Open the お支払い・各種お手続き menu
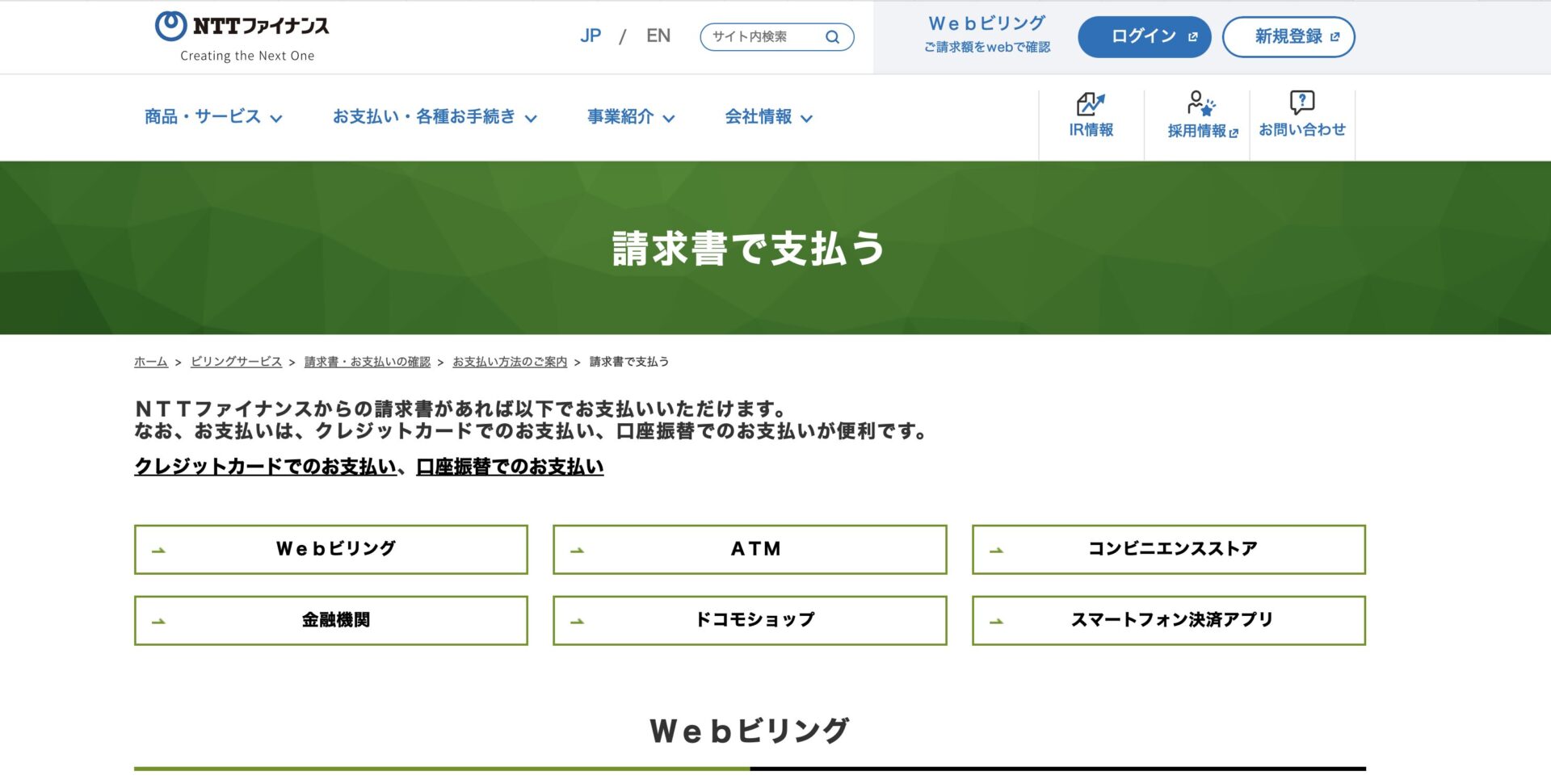The height and width of the screenshot is (784, 1551). (x=435, y=117)
